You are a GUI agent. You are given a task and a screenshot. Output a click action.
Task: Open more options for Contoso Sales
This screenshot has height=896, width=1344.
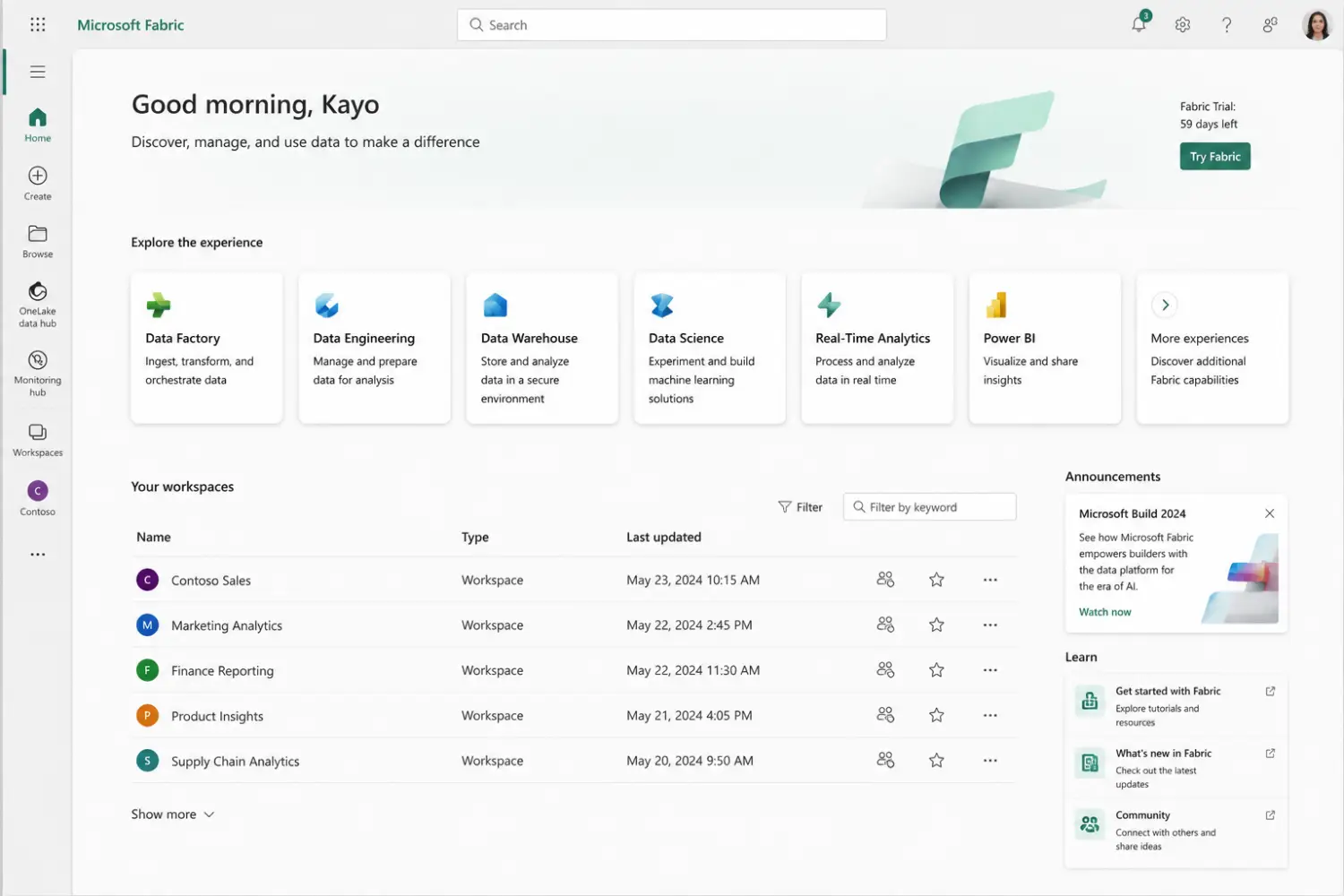[990, 580]
